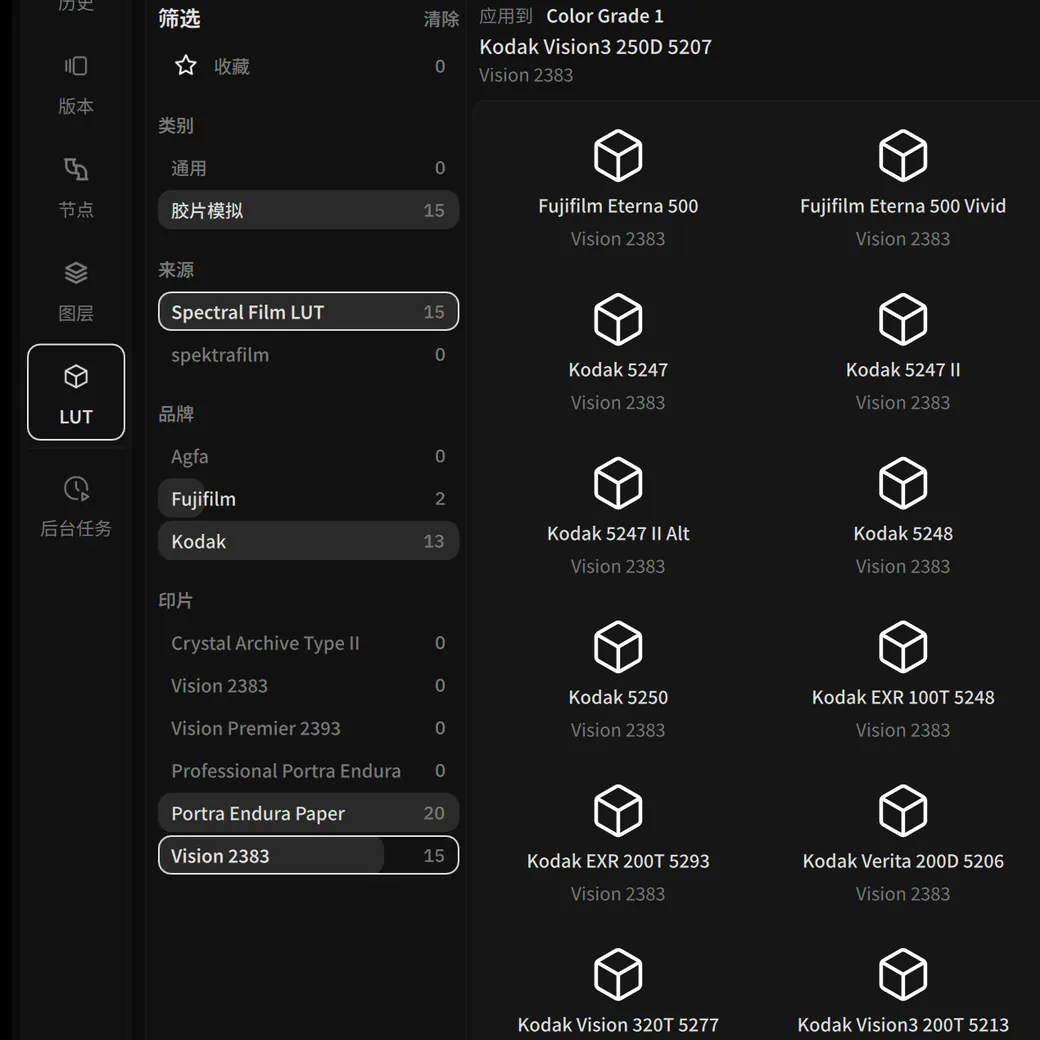The height and width of the screenshot is (1040, 1040).
Task: Click the Kodak 5250 cube icon
Action: pyautogui.click(x=618, y=647)
